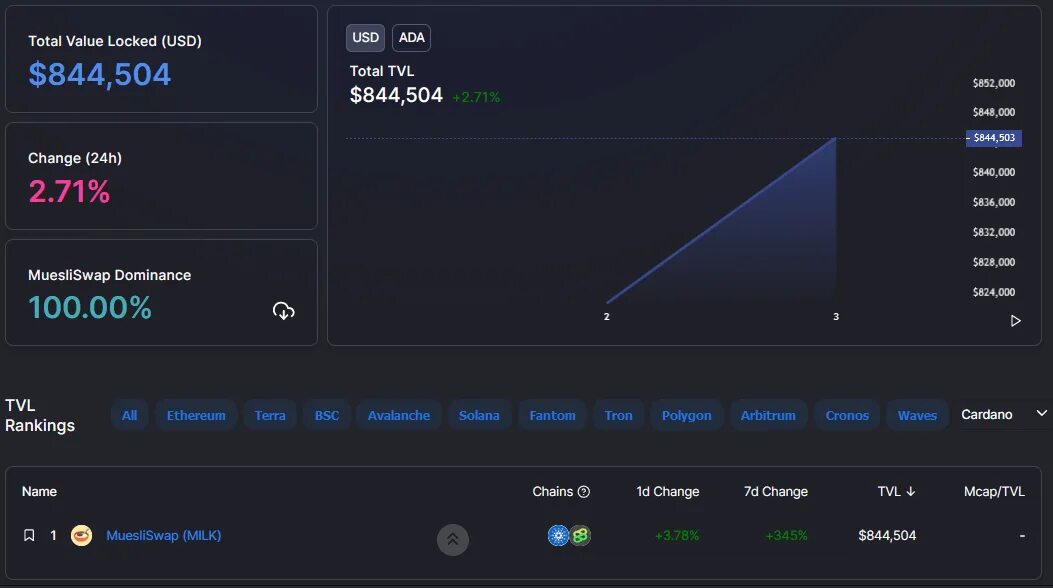Click the $852,000 y-axis label
This screenshot has width=1053, height=588.
994,83
